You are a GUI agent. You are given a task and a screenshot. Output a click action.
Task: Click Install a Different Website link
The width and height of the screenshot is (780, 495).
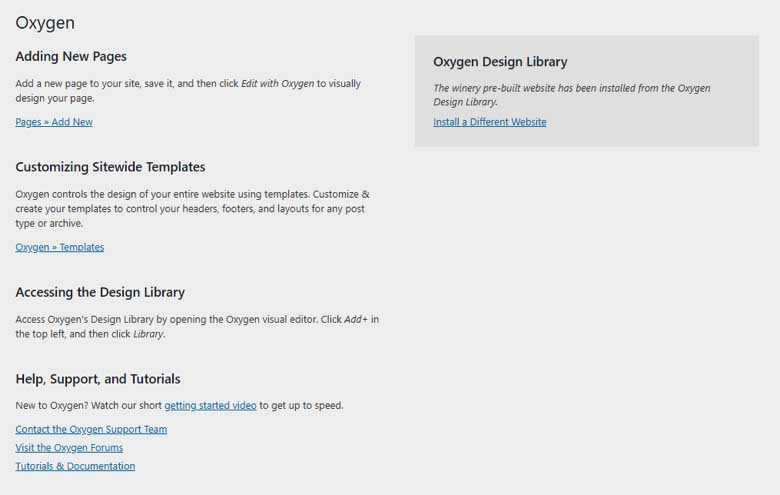pyautogui.click(x=489, y=122)
